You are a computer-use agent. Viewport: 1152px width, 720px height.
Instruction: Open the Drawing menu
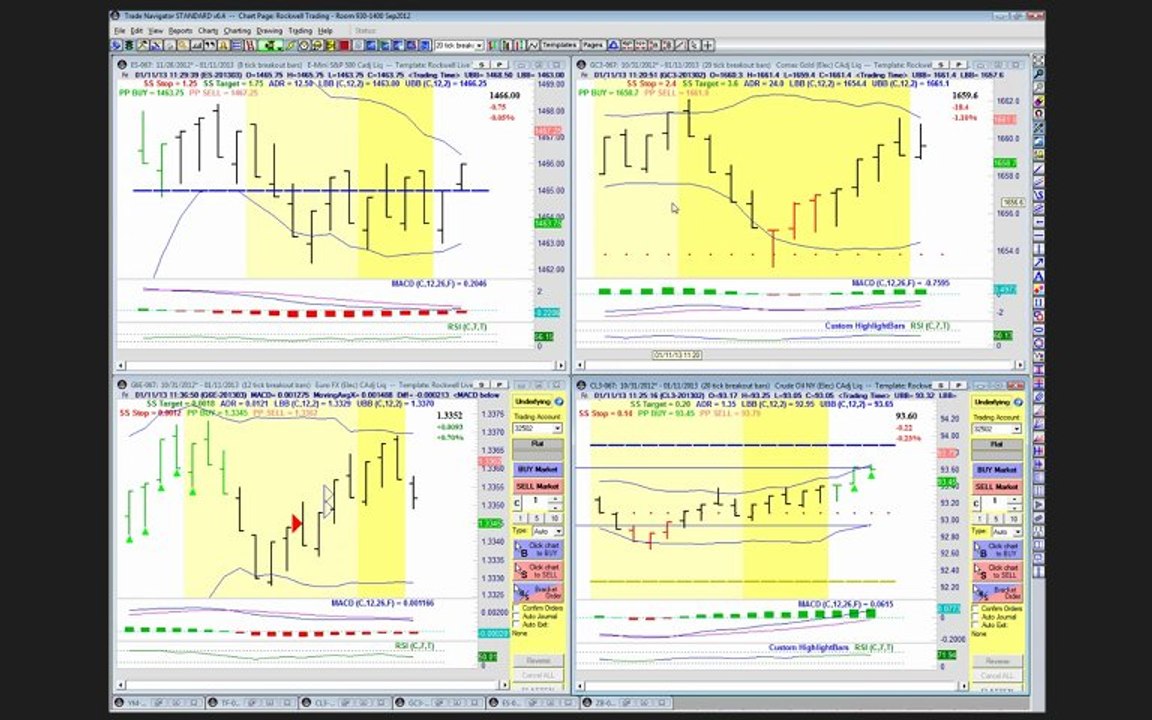(269, 31)
